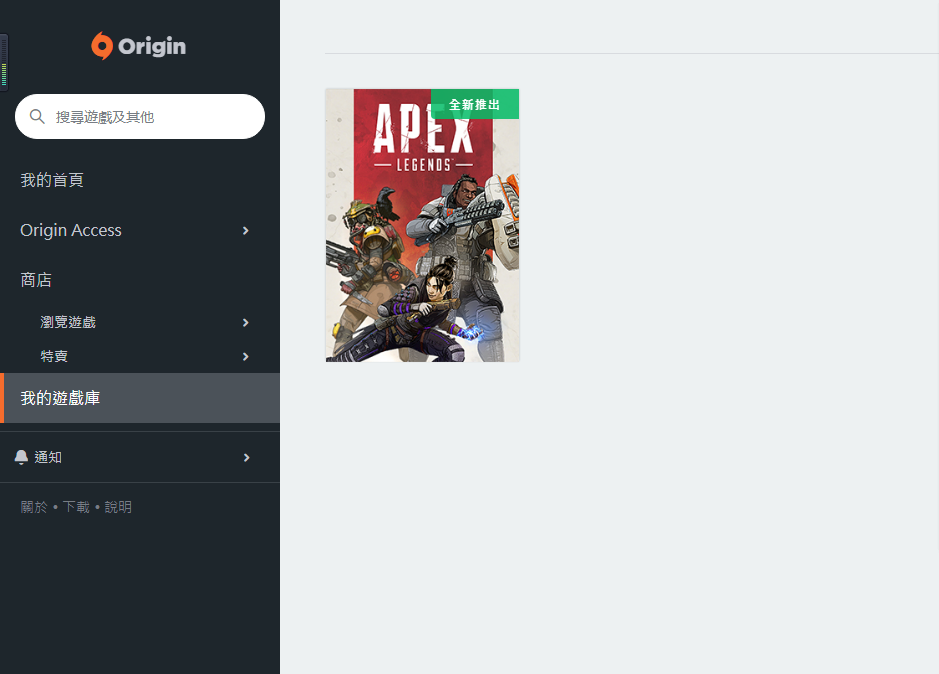
Task: Open the Origin Access menu item
Action: click(71, 230)
